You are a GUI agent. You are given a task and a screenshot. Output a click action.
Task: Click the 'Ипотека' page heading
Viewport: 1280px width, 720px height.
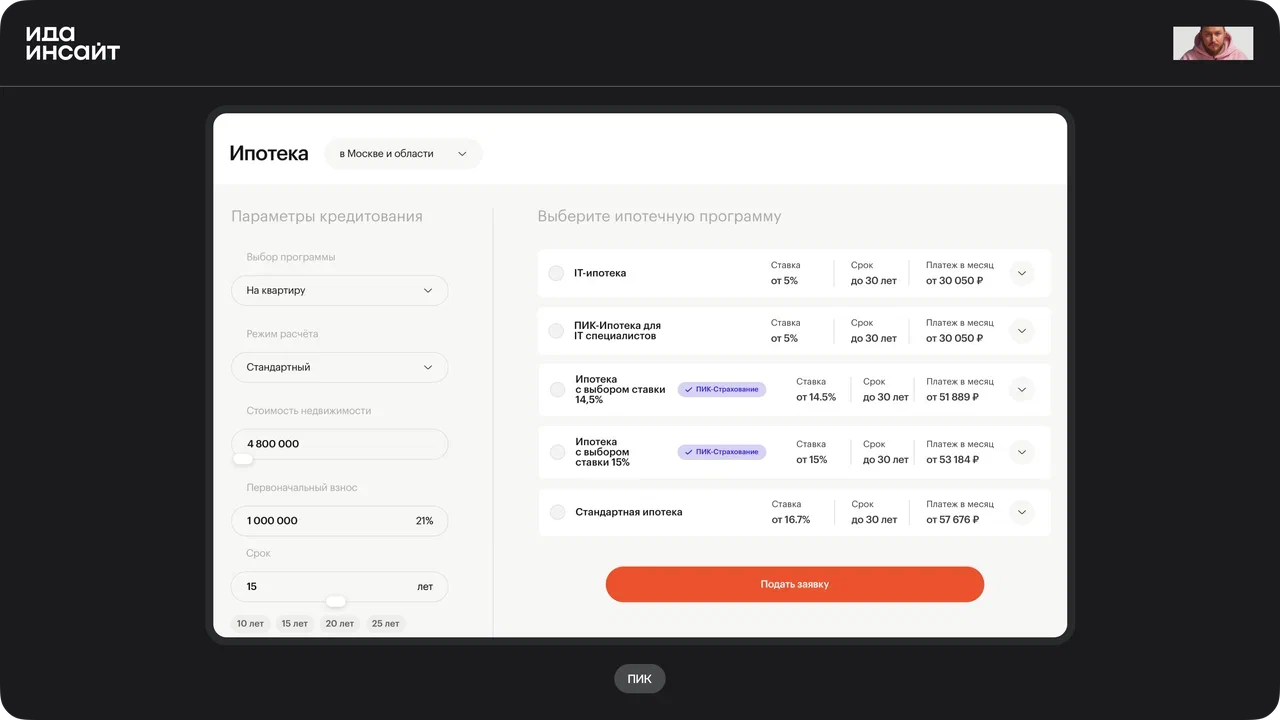point(269,154)
